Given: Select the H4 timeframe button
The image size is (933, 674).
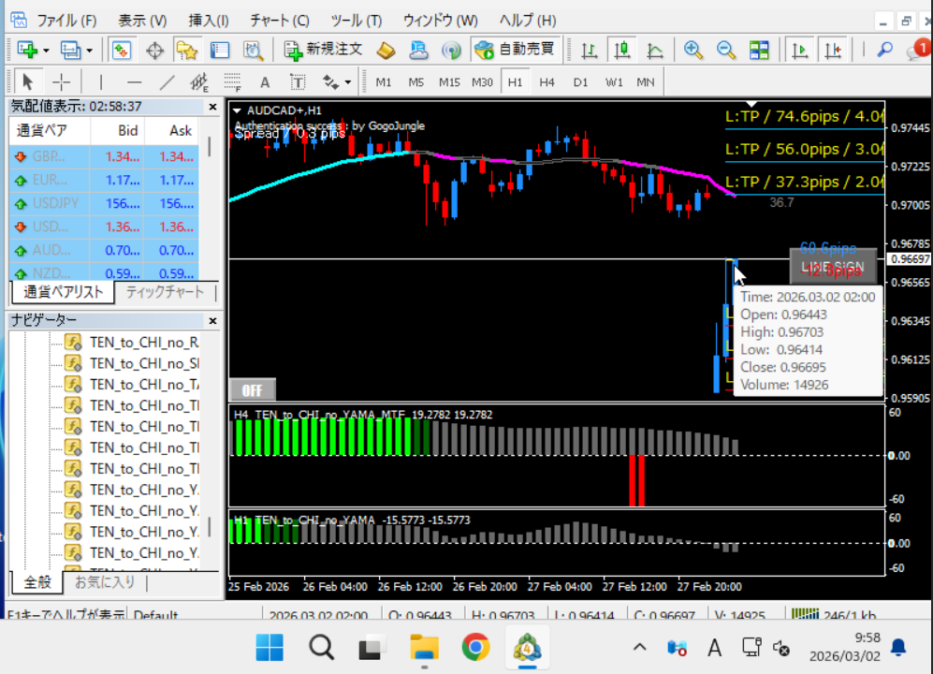Looking at the screenshot, I should (x=547, y=82).
